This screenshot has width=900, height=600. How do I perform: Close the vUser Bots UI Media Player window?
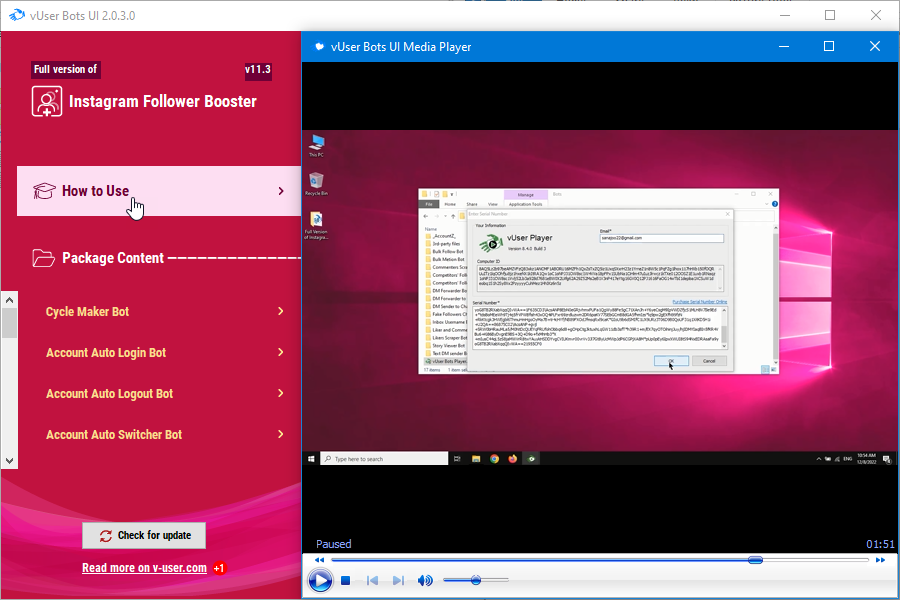tap(875, 46)
